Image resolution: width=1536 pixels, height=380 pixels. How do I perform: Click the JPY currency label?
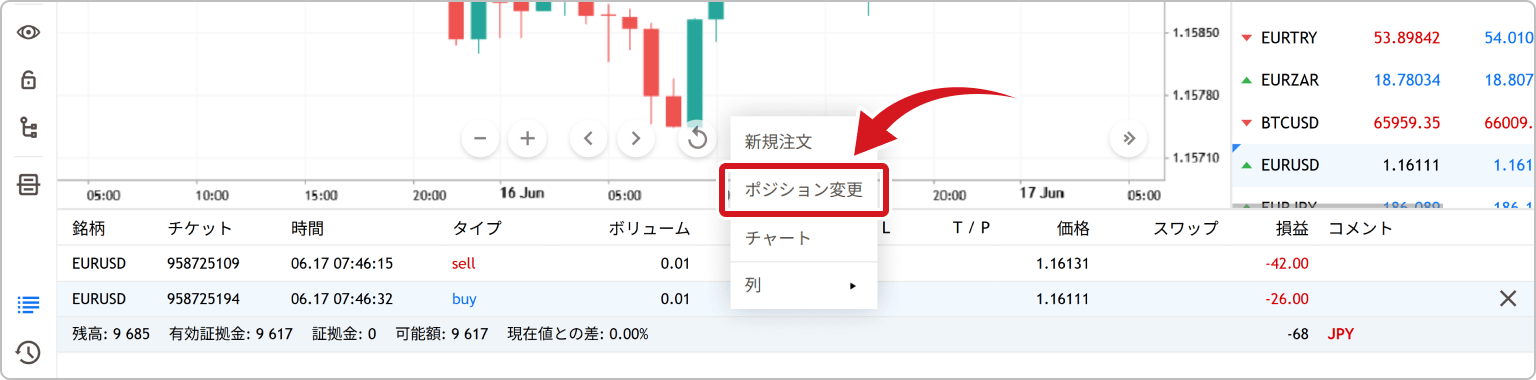(x=1341, y=334)
